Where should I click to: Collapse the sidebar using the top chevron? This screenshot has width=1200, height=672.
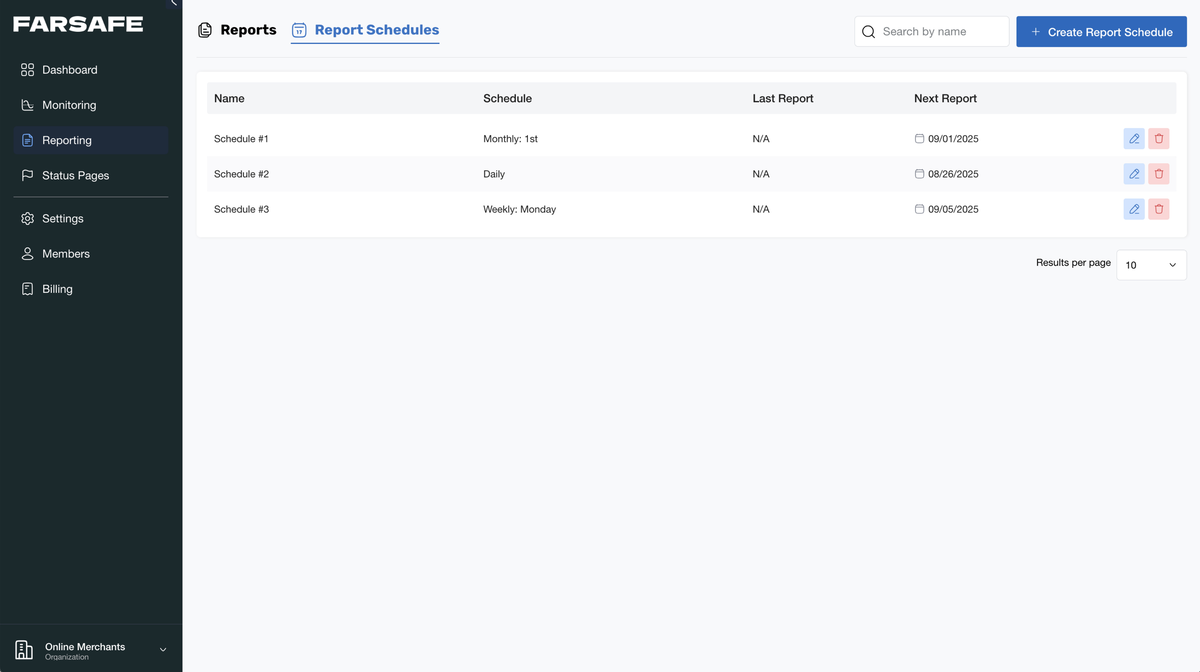tap(174, 3)
